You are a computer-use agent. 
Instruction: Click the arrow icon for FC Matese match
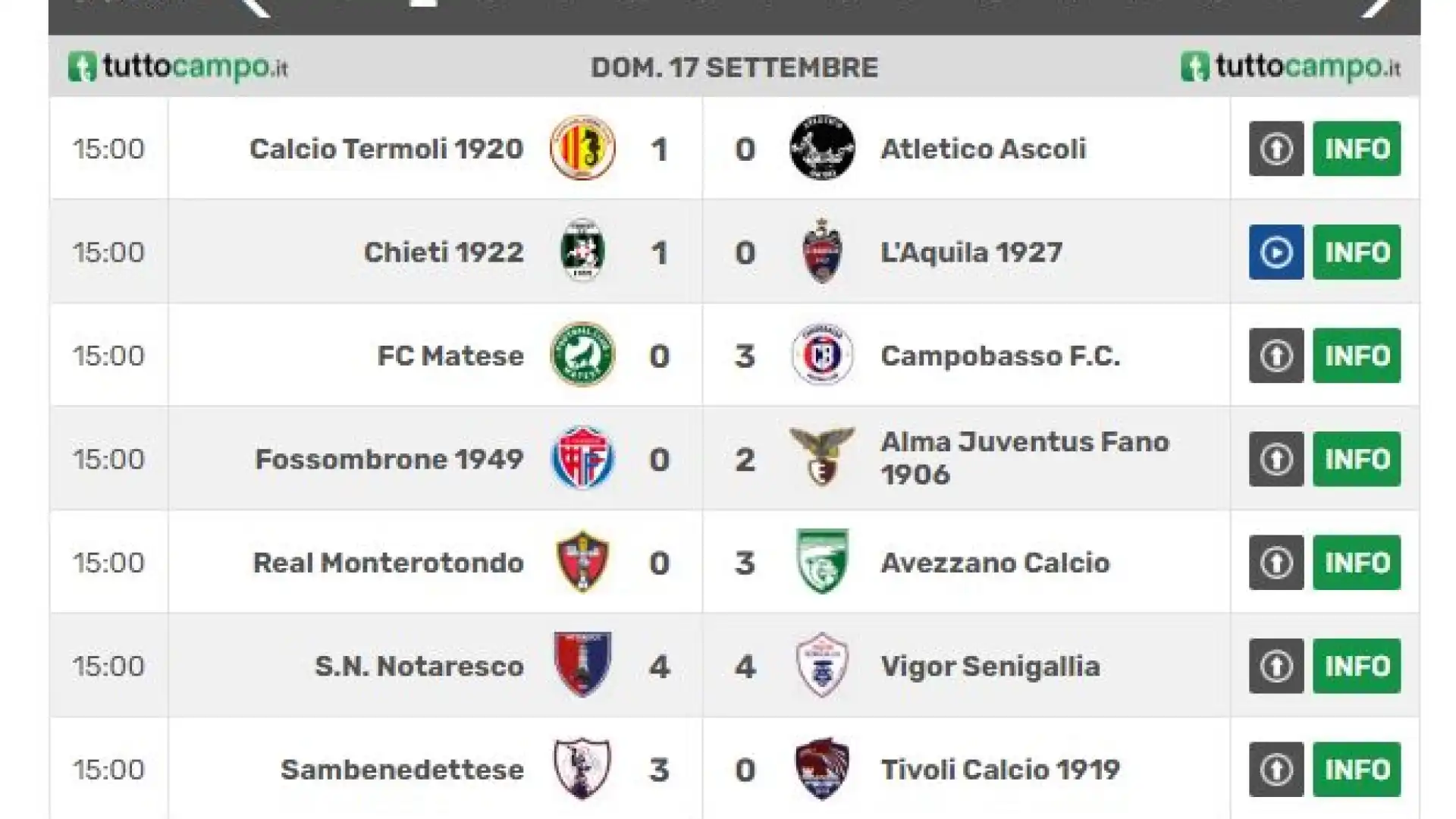[x=1276, y=356]
